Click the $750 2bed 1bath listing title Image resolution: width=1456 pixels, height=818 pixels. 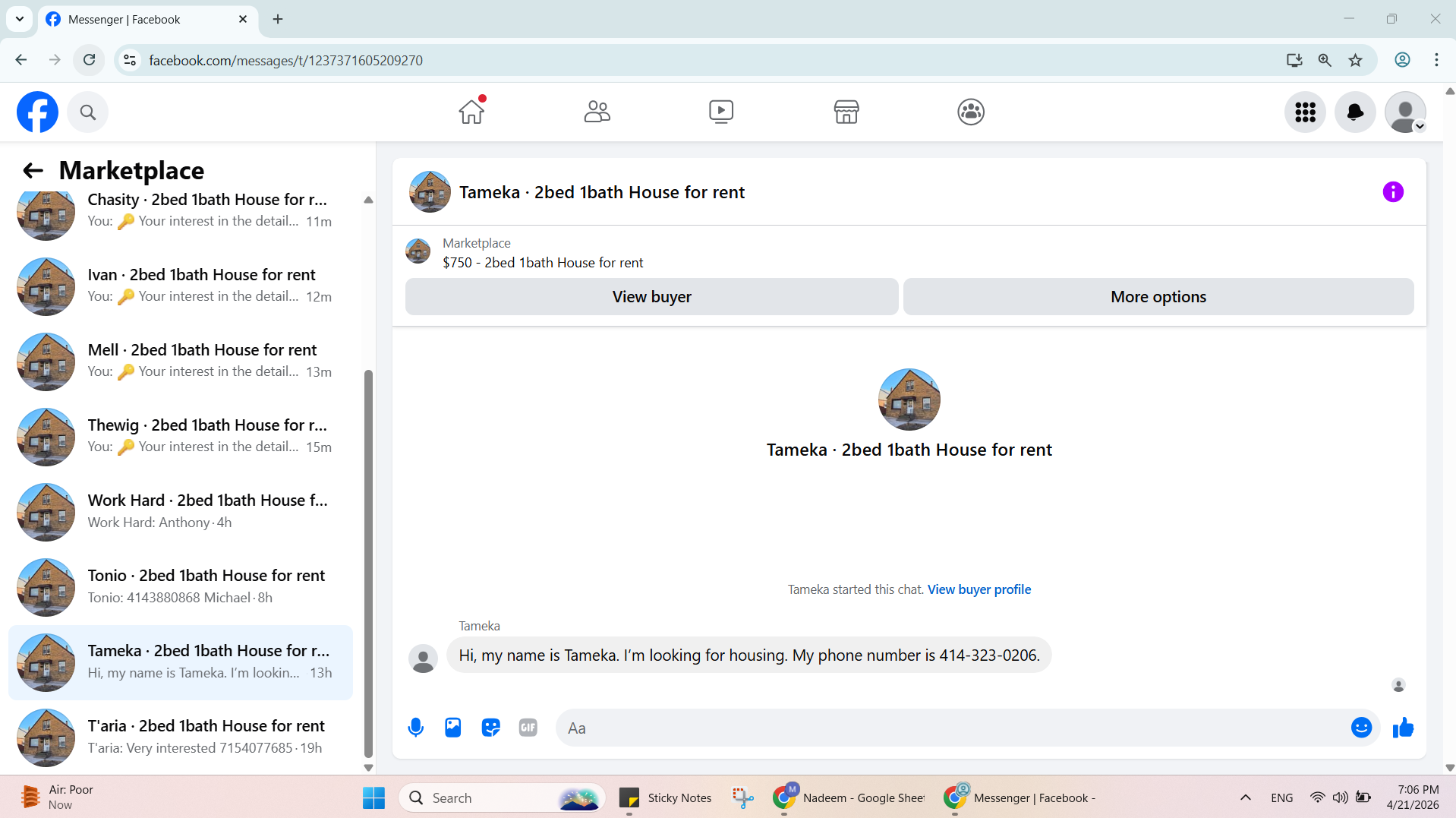(543, 263)
